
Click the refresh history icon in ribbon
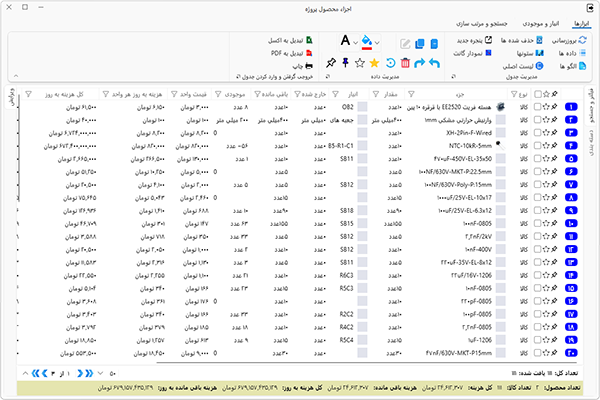pos(391,63)
